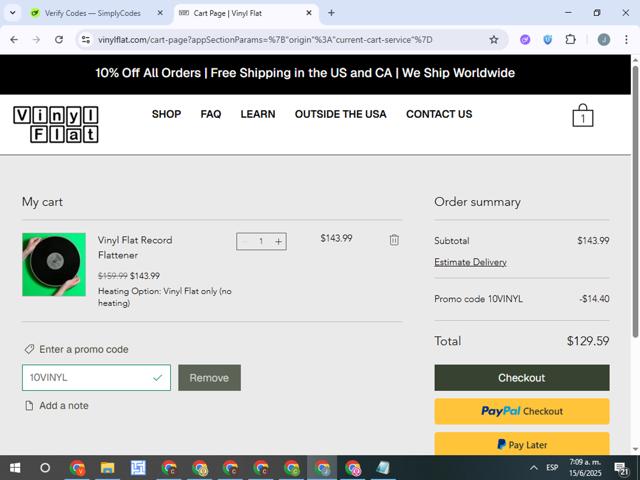This screenshot has width=640, height=480.
Task: Close the Cart Page Vinyl Flat tab
Action: (x=309, y=13)
